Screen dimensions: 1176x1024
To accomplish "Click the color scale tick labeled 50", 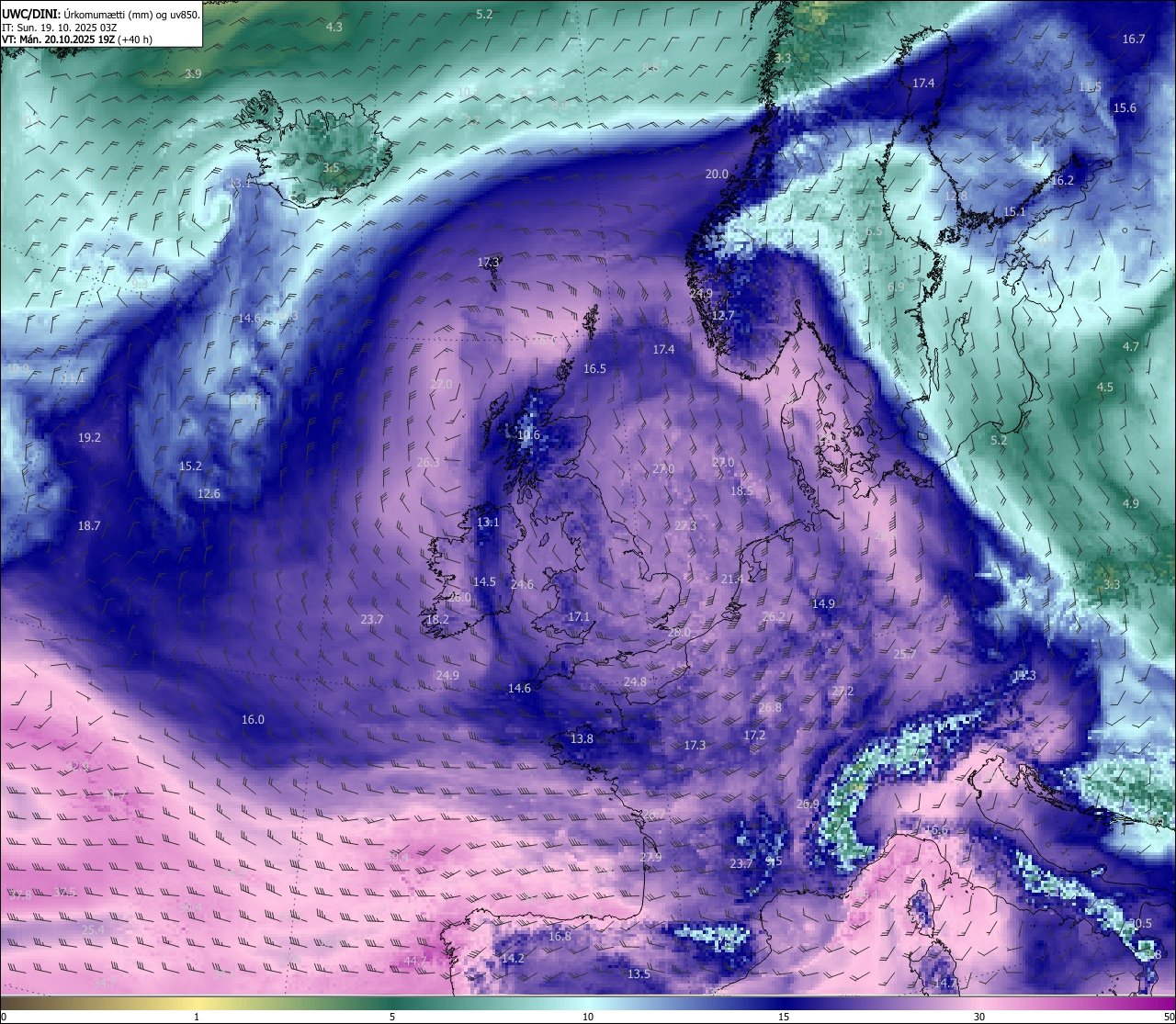I will (1168, 1017).
